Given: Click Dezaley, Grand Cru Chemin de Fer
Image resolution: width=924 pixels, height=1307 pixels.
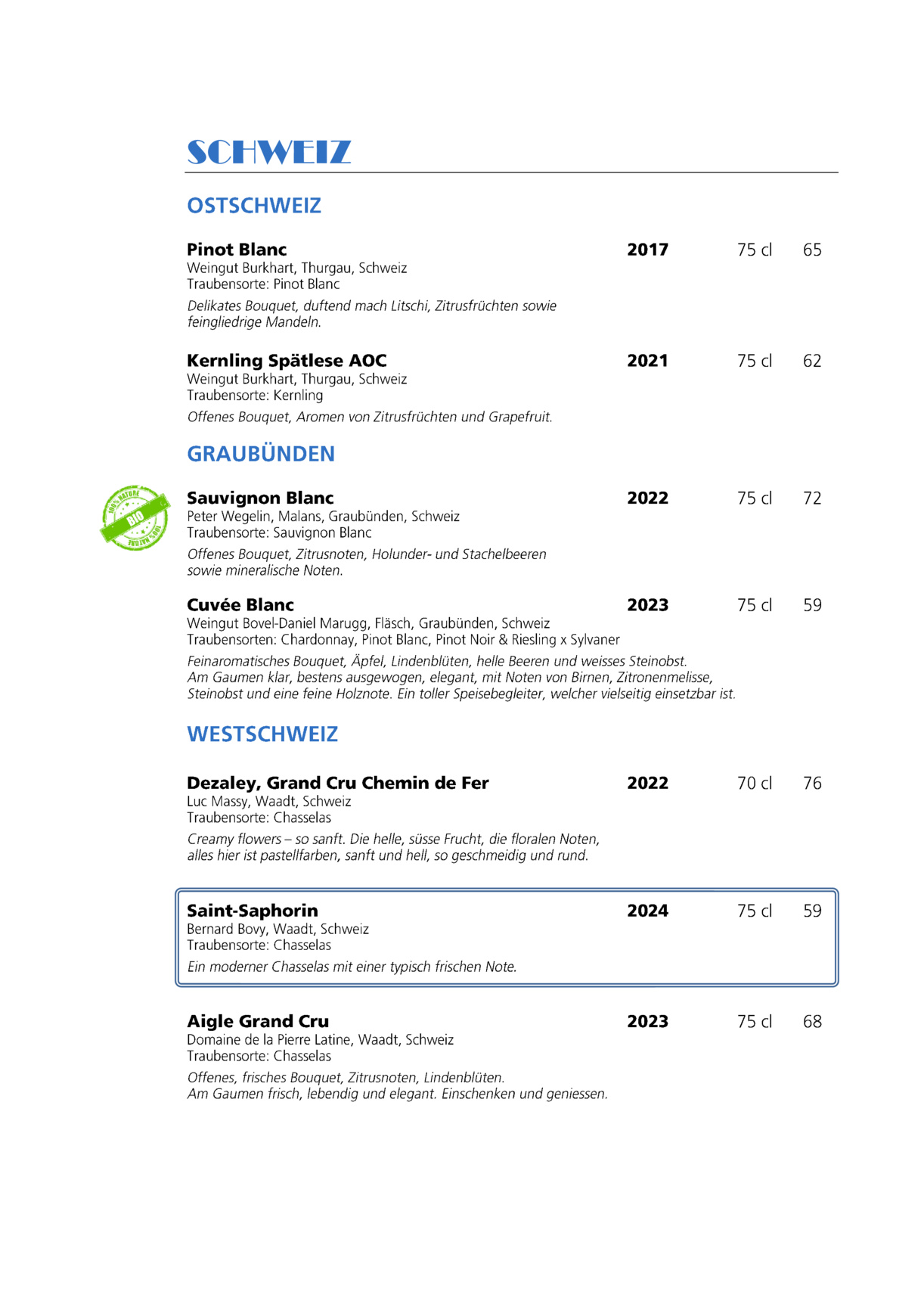Looking at the screenshot, I should coord(337,783).
